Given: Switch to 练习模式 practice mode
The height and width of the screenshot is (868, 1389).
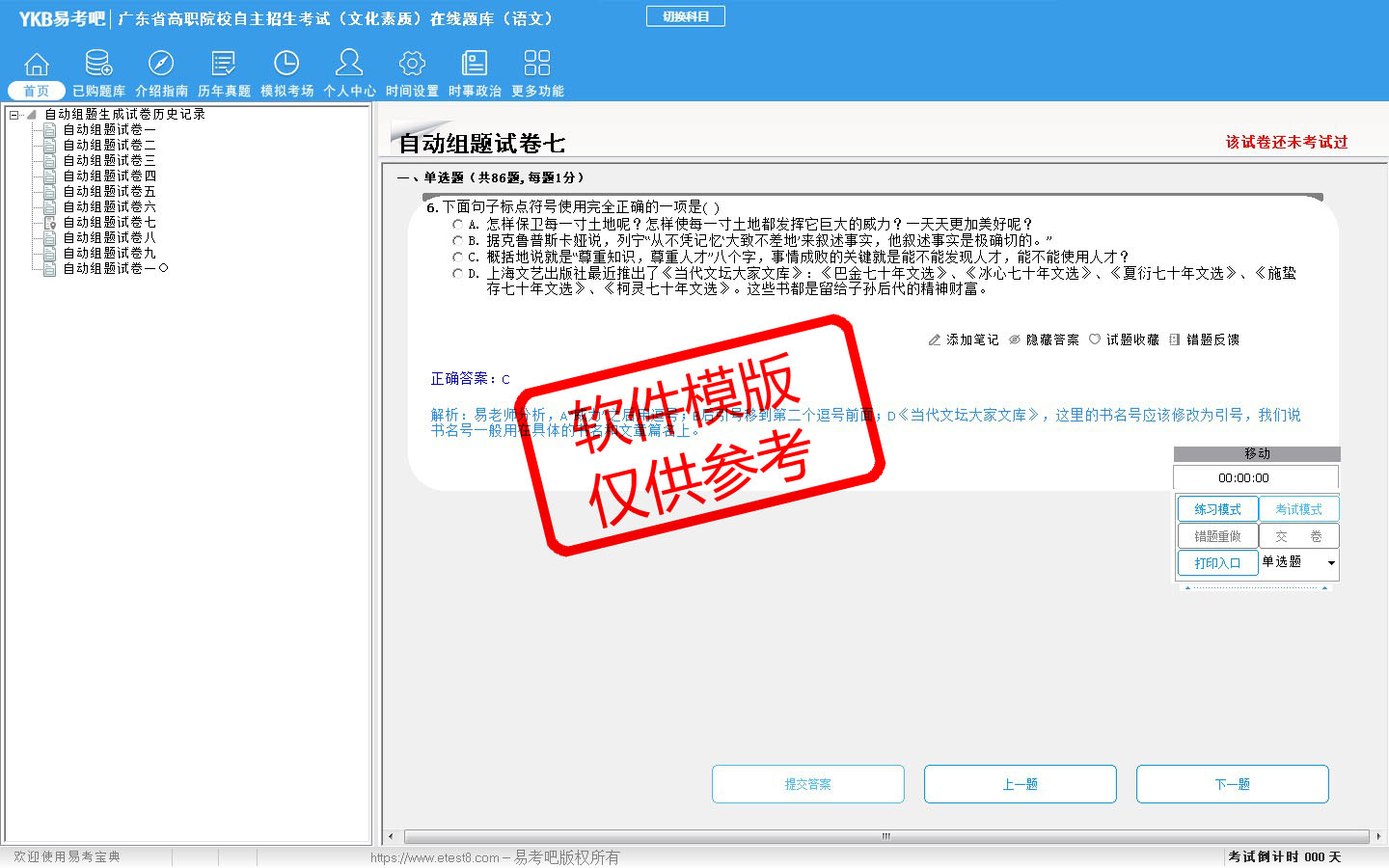Looking at the screenshot, I should click(x=1217, y=509).
